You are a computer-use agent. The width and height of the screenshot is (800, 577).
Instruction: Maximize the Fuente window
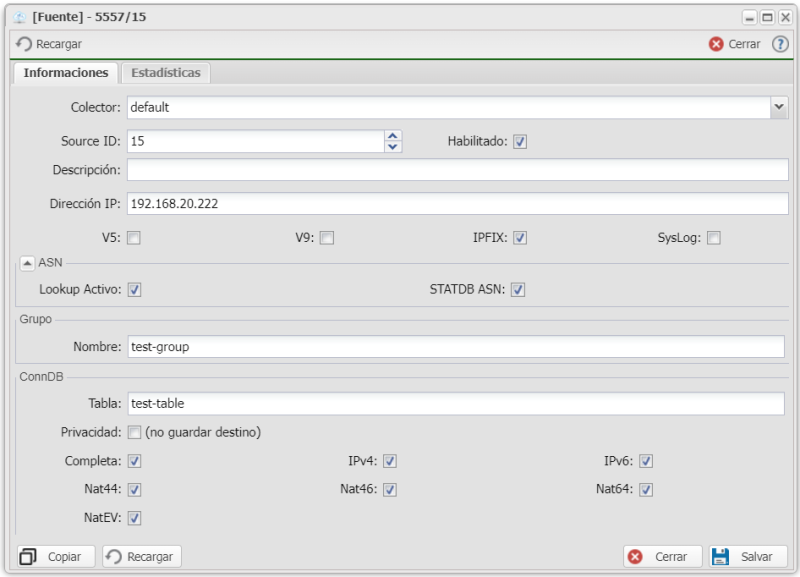[x=767, y=18]
